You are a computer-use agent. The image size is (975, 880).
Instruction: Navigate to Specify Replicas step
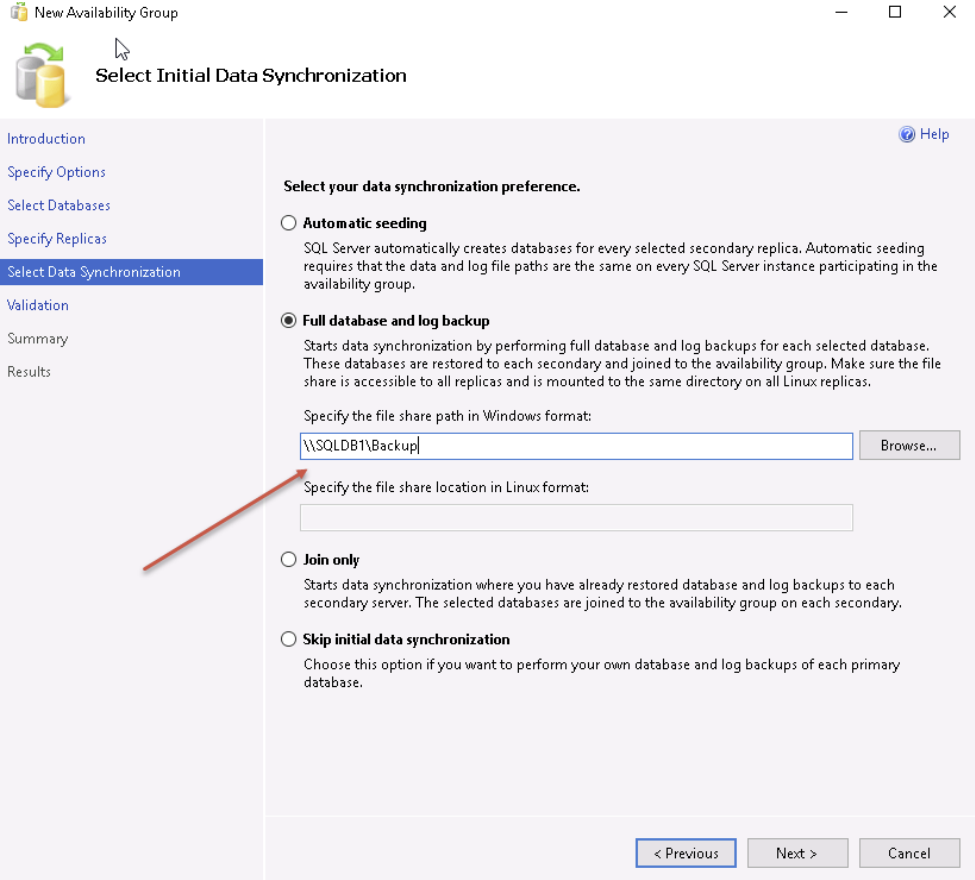[x=57, y=239]
